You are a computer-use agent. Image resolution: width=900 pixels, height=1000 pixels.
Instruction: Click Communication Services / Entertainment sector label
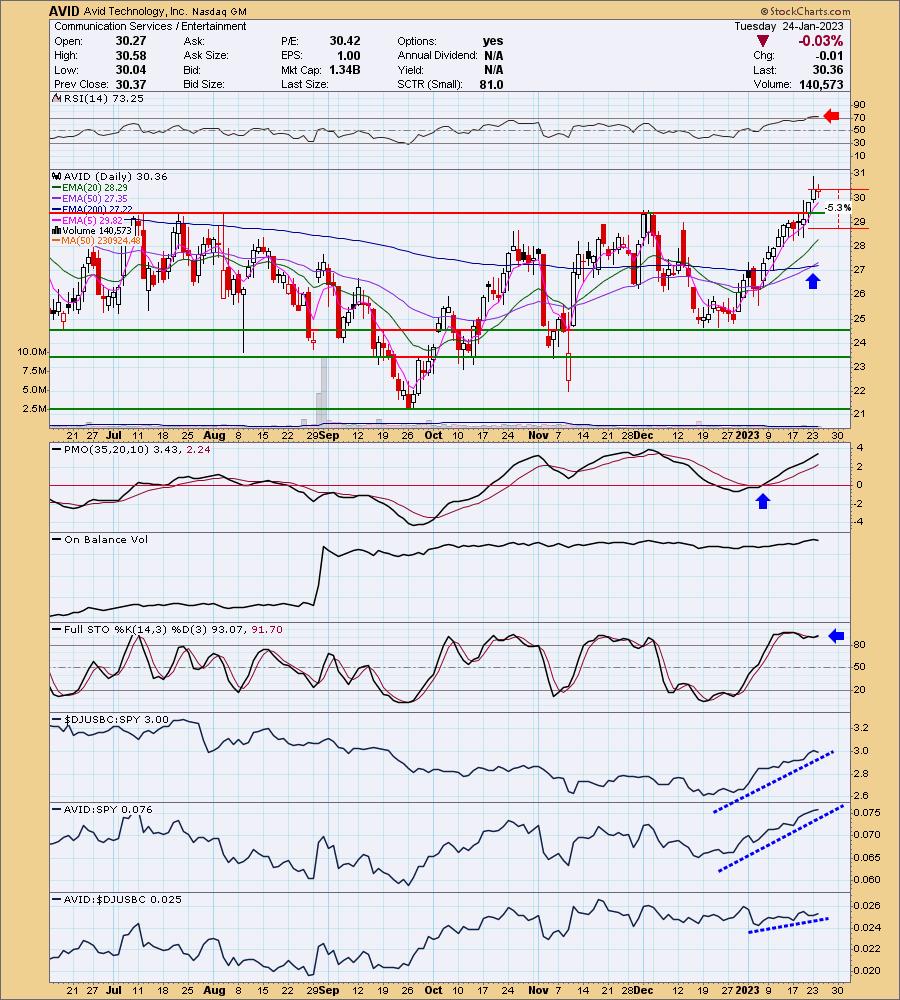click(150, 26)
